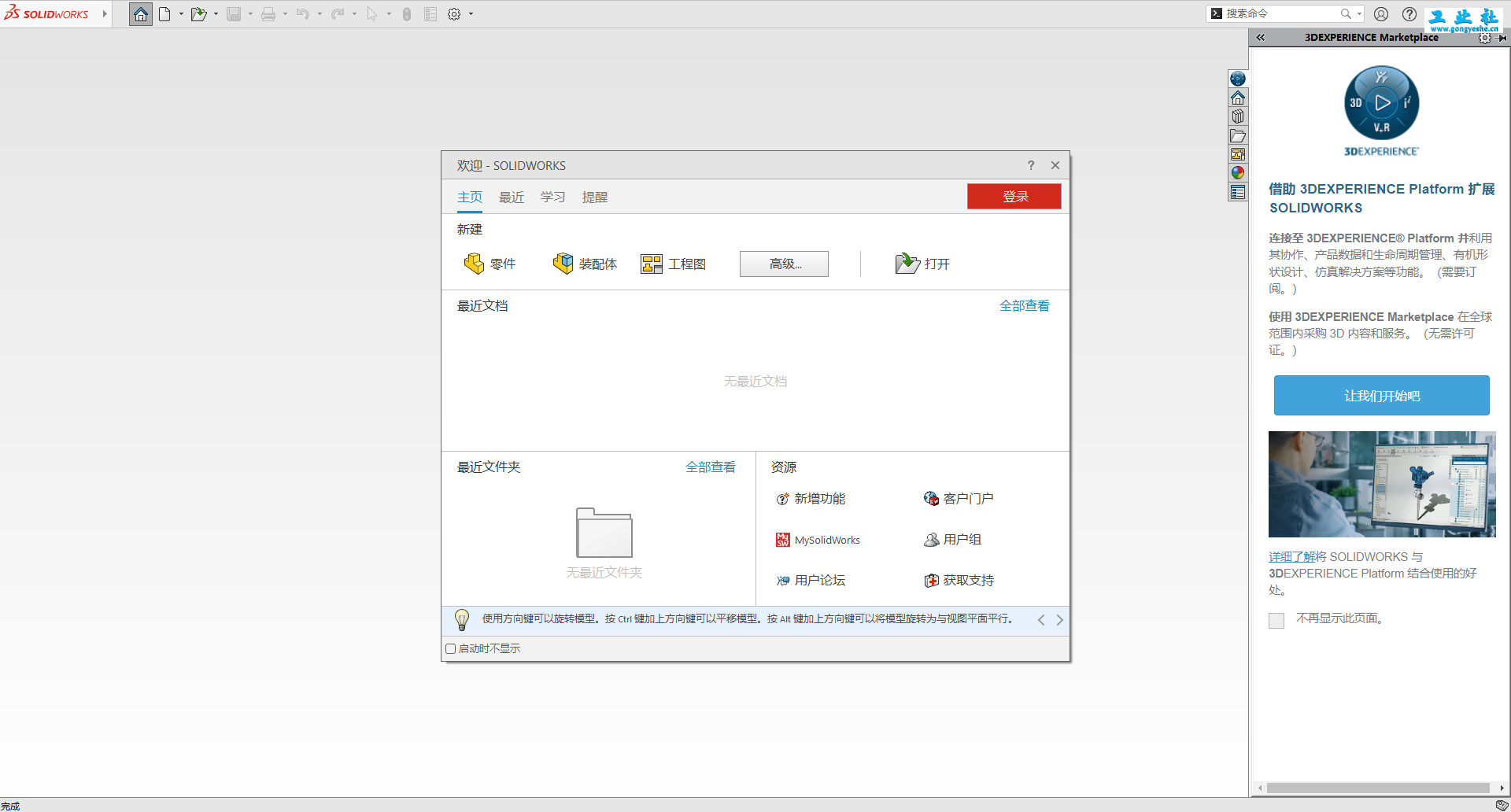The image size is (1511, 812).
Task: Open dropdown arrow next to Save icon
Action: point(250,14)
